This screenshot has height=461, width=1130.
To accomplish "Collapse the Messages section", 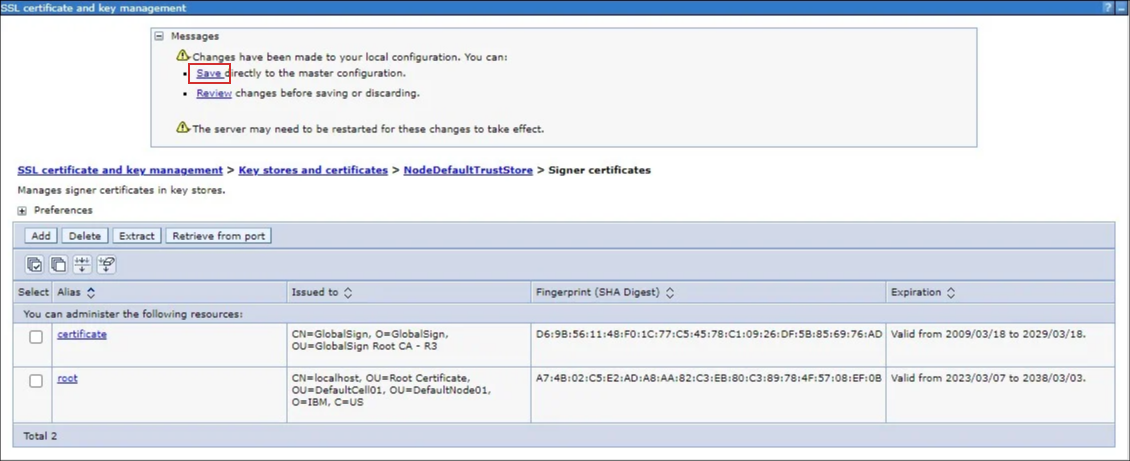I will coord(160,36).
